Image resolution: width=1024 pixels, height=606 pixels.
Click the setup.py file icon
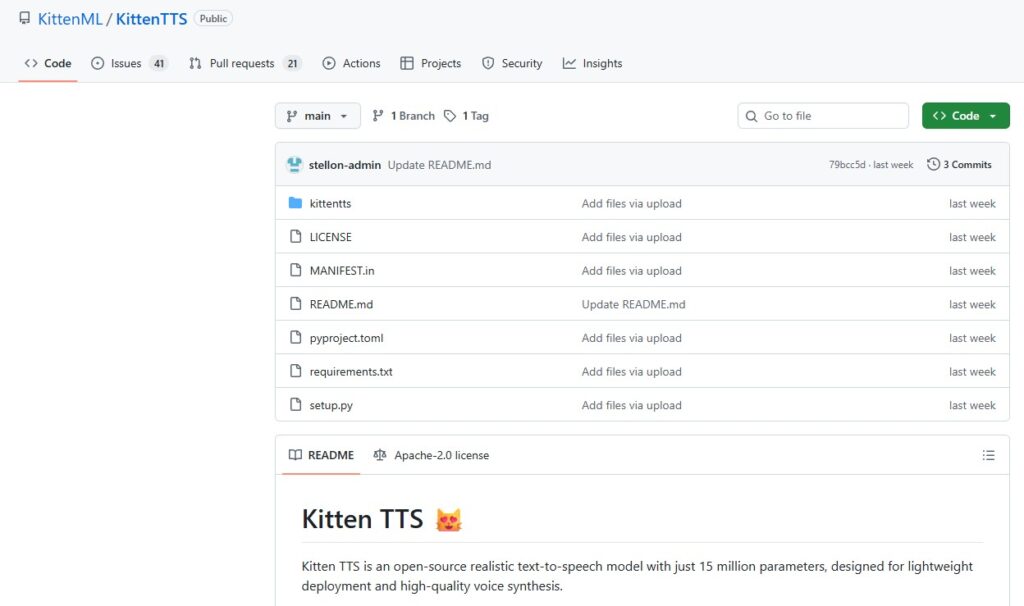(x=296, y=404)
